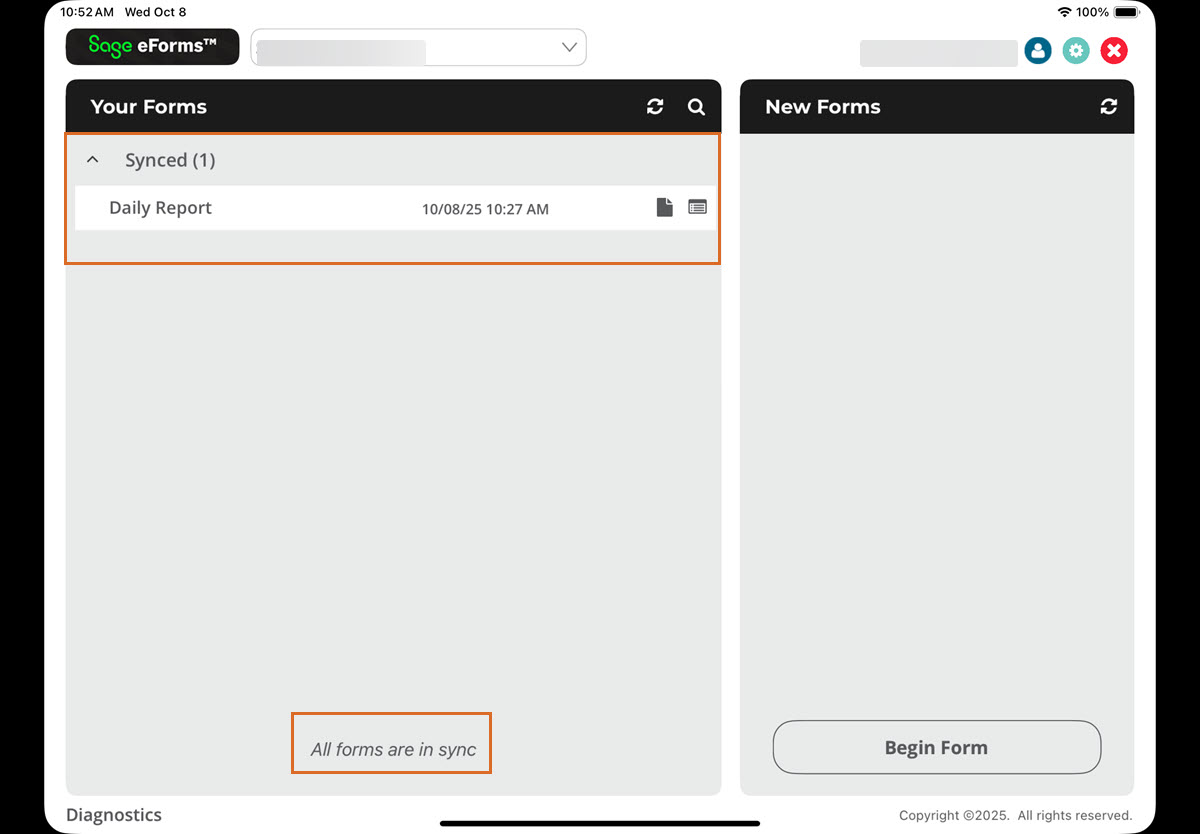Select the Daily Report form name
This screenshot has width=1200, height=834.
160,208
